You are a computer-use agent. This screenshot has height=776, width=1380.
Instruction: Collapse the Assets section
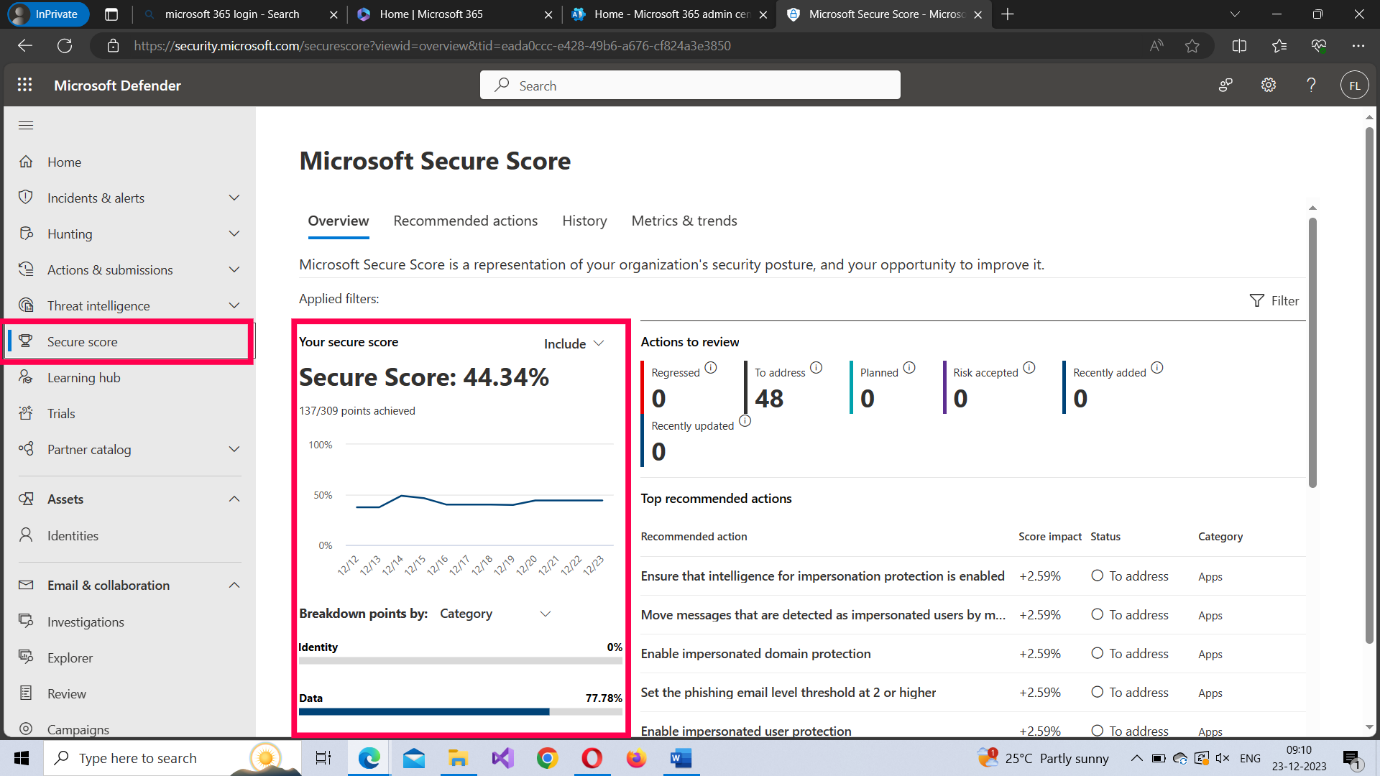click(x=234, y=499)
